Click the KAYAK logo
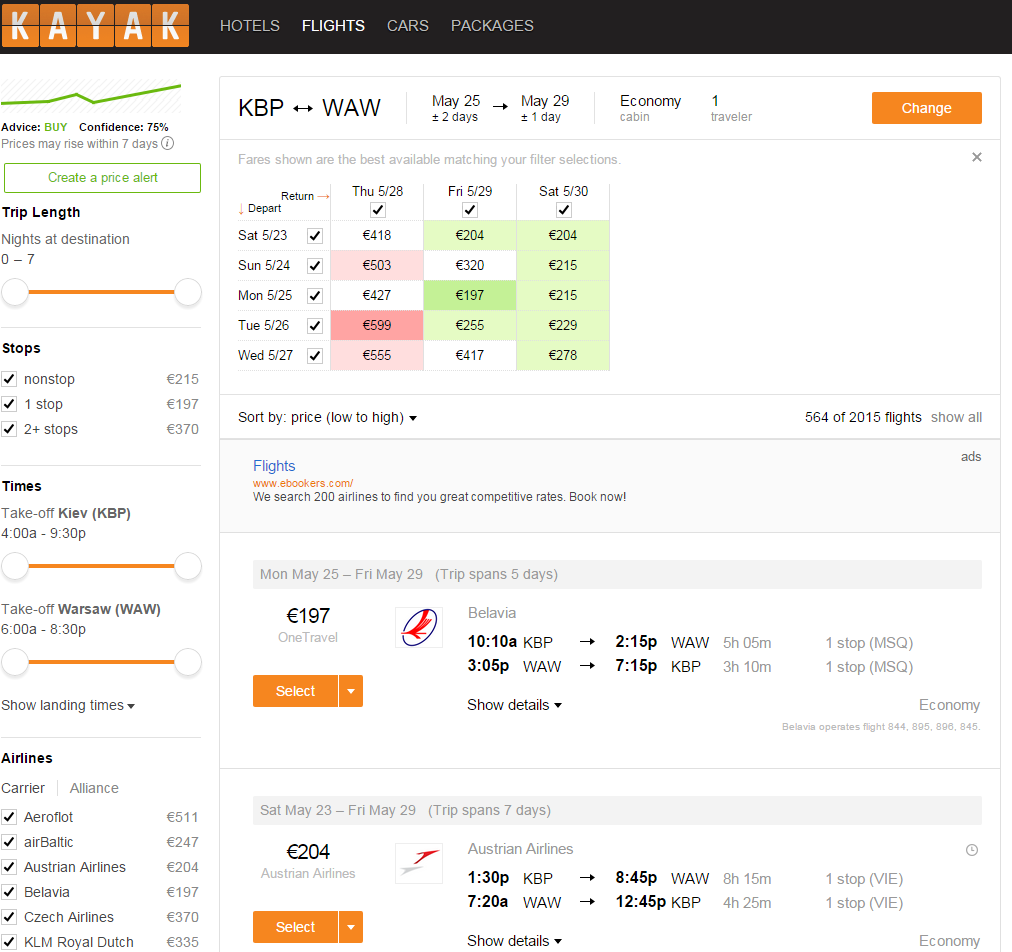Viewport: 1012px width, 952px height. click(95, 26)
